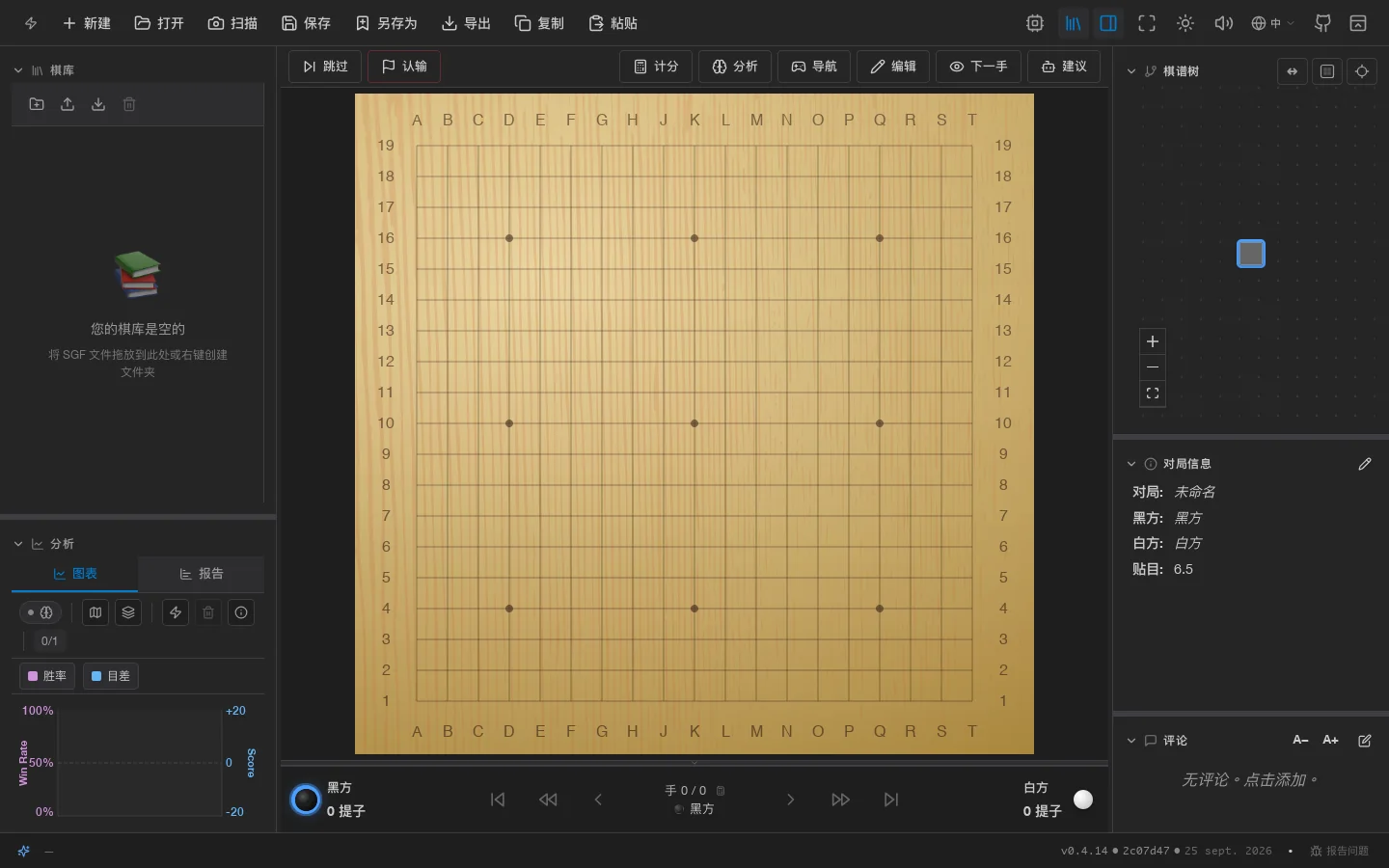1389x868 pixels.
Task: Switch to the 报告 report tab
Action: (202, 574)
